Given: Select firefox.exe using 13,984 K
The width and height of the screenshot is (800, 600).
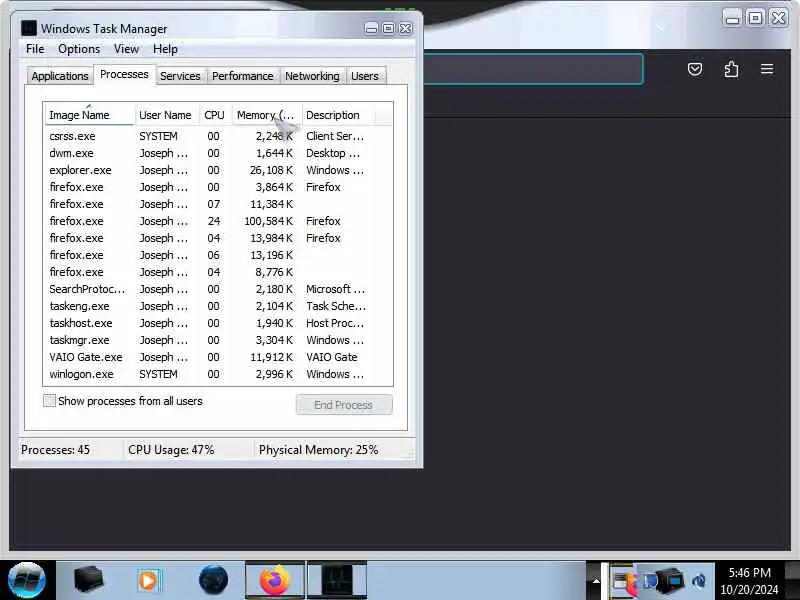Looking at the screenshot, I should point(218,238).
